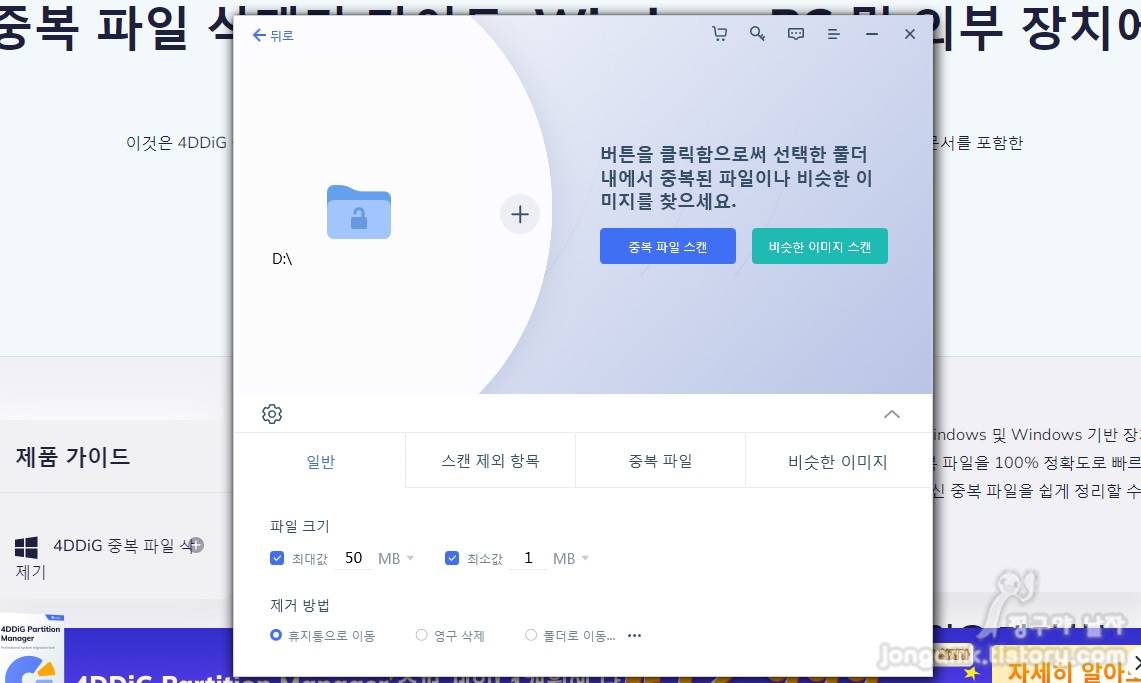The width and height of the screenshot is (1141, 683).
Task: Uncheck the 최소값 checkbox
Action: (x=452, y=558)
